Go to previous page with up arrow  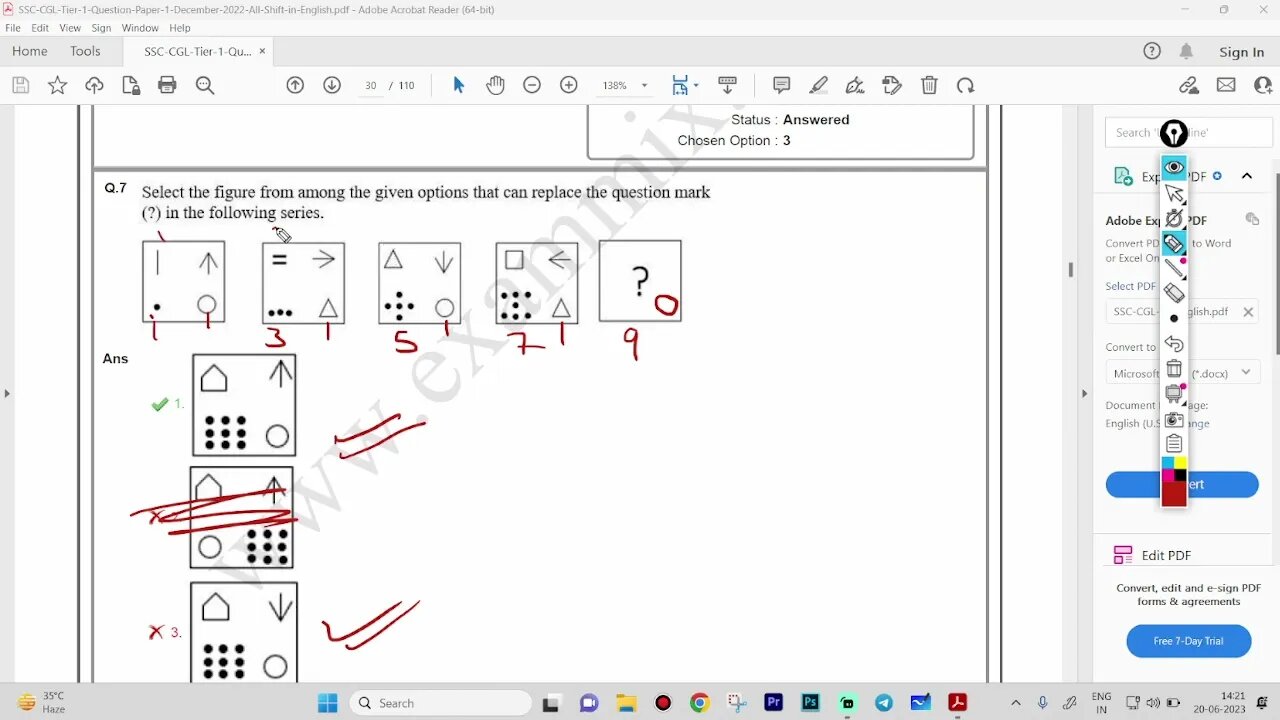(x=295, y=86)
